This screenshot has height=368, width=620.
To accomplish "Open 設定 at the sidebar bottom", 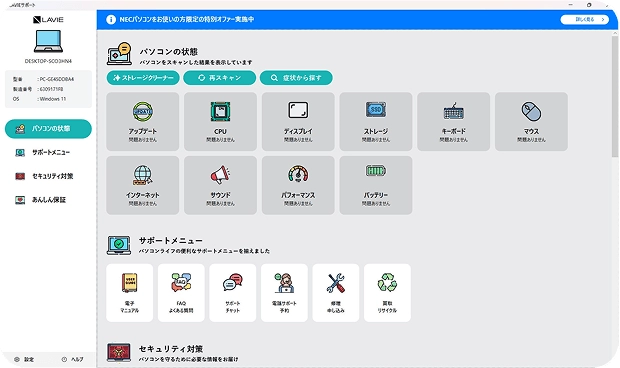I will point(24,359).
